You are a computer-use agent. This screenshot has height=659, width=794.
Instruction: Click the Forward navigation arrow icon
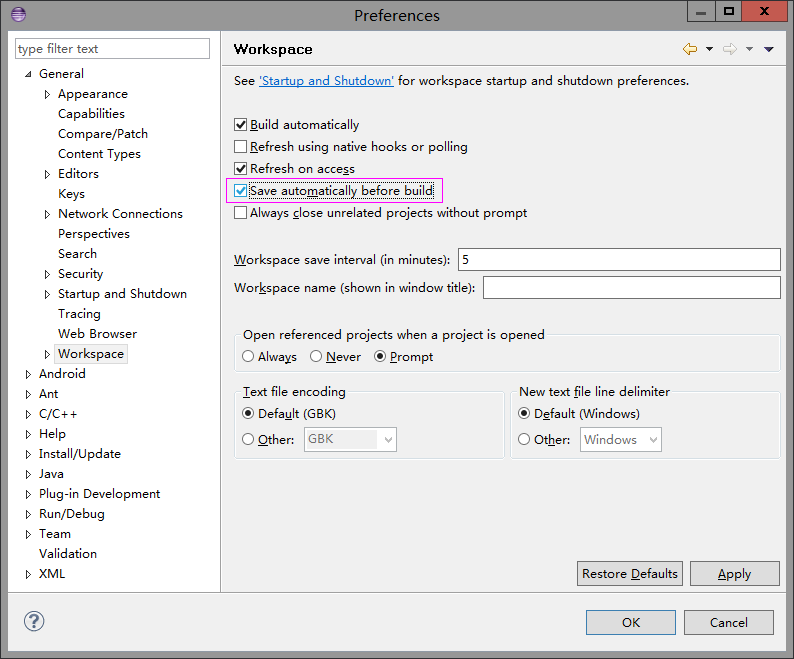pos(730,49)
